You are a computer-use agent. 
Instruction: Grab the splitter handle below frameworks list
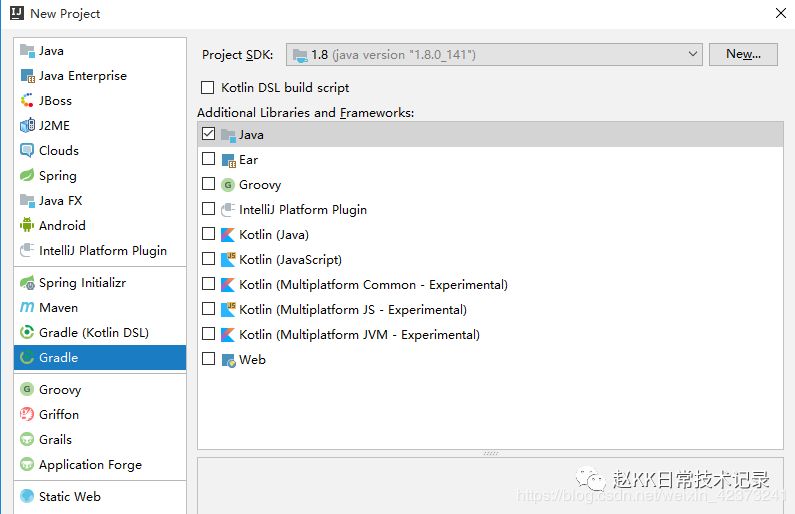point(490,453)
